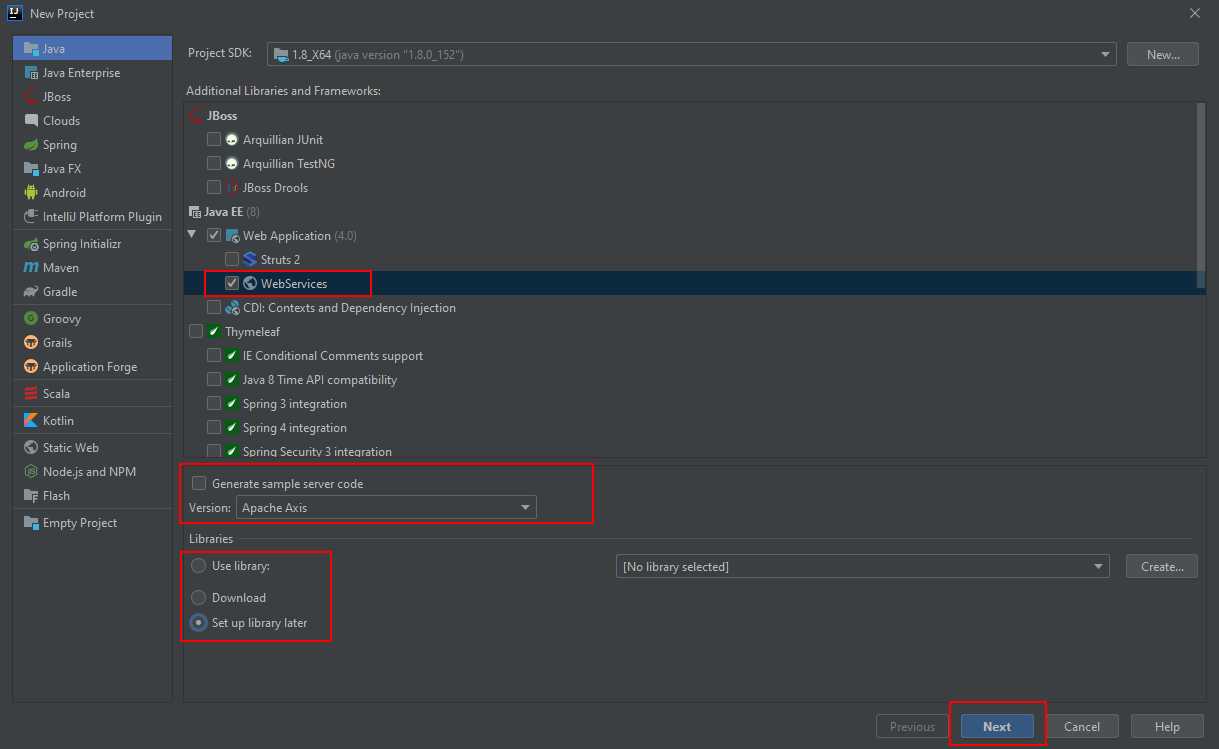Collapse the Web Application tree node
Screen dimensions: 1219x749
[193, 235]
